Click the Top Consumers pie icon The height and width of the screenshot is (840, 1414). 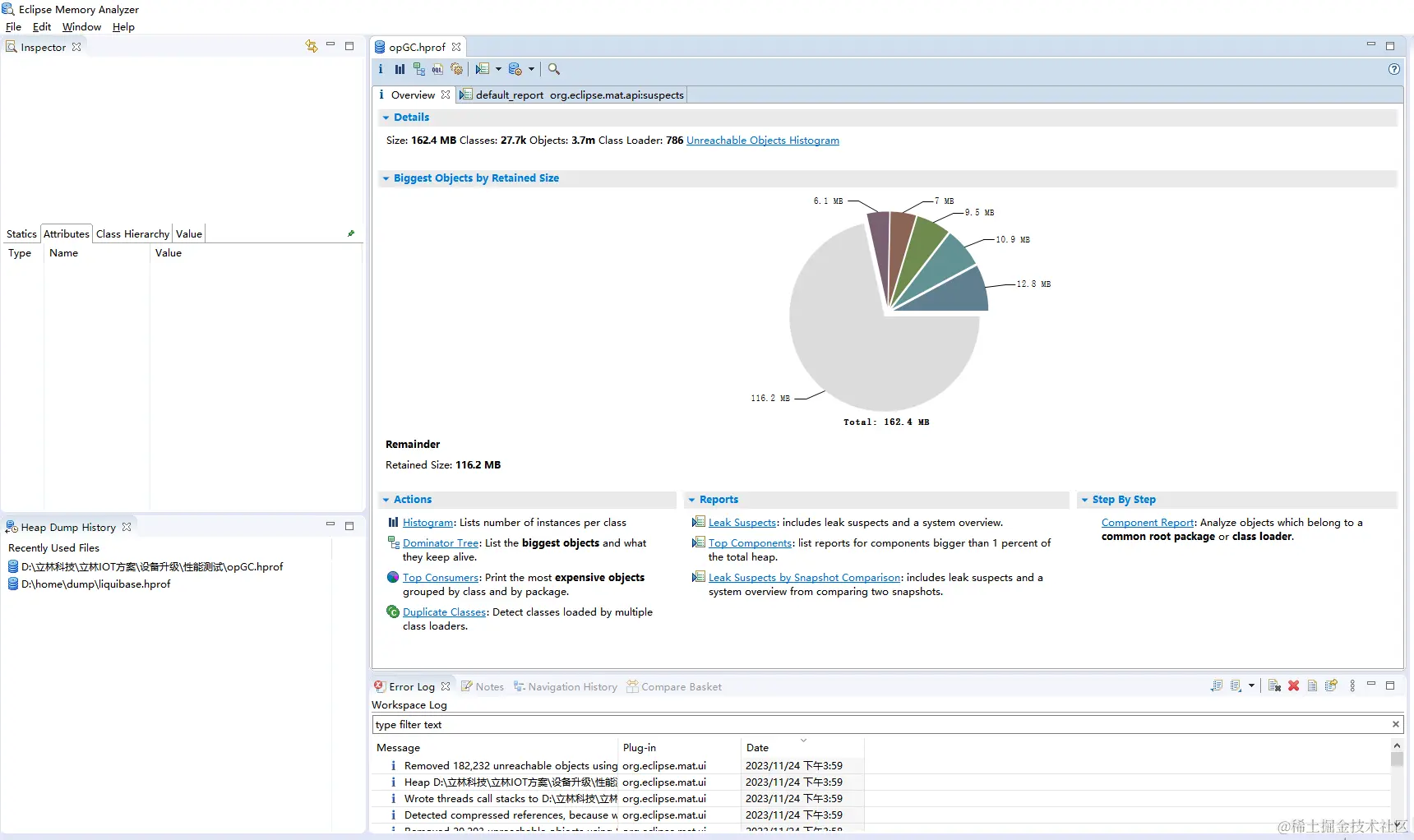pos(393,577)
